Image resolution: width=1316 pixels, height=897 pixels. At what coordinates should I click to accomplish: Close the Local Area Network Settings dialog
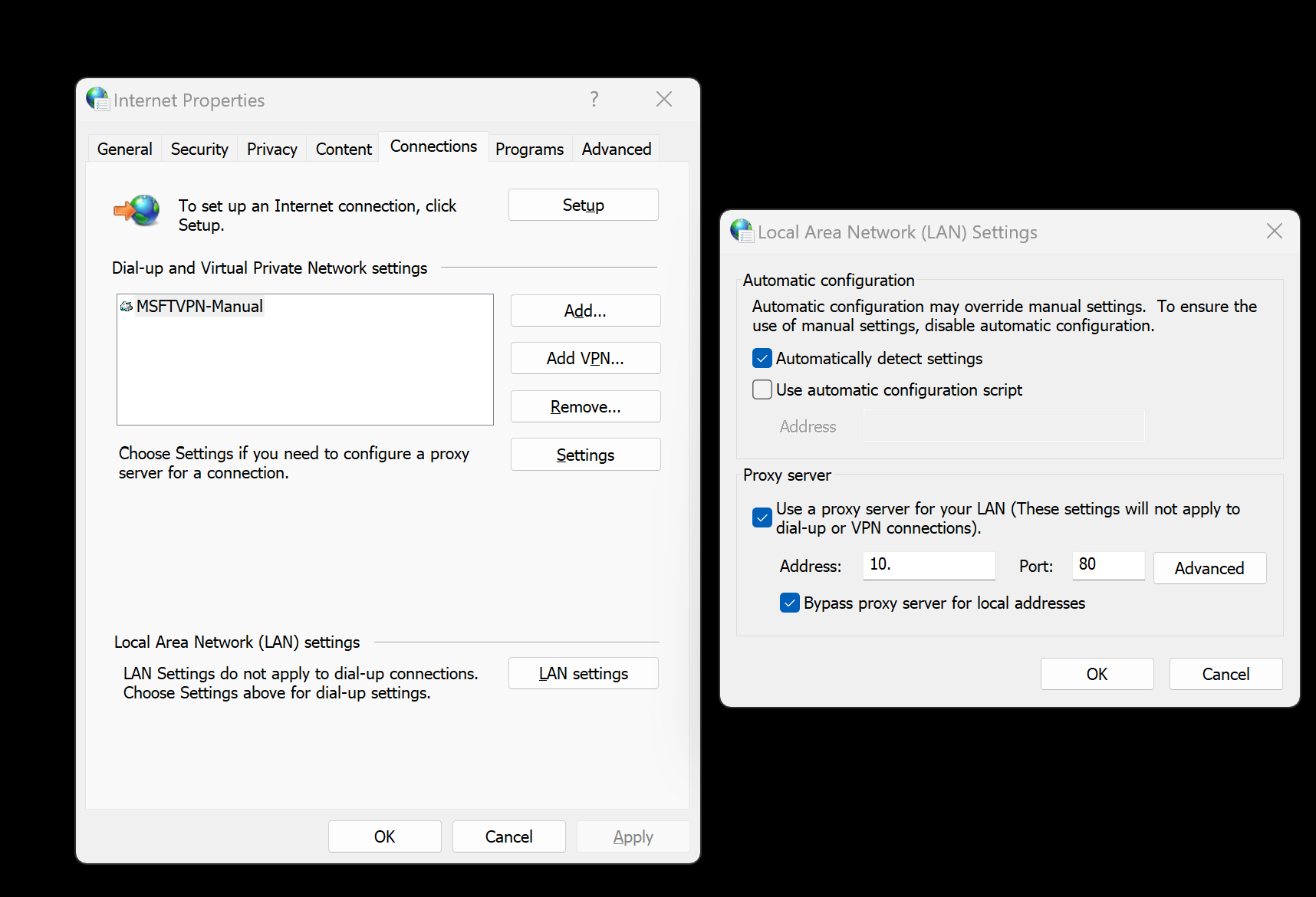[1275, 231]
